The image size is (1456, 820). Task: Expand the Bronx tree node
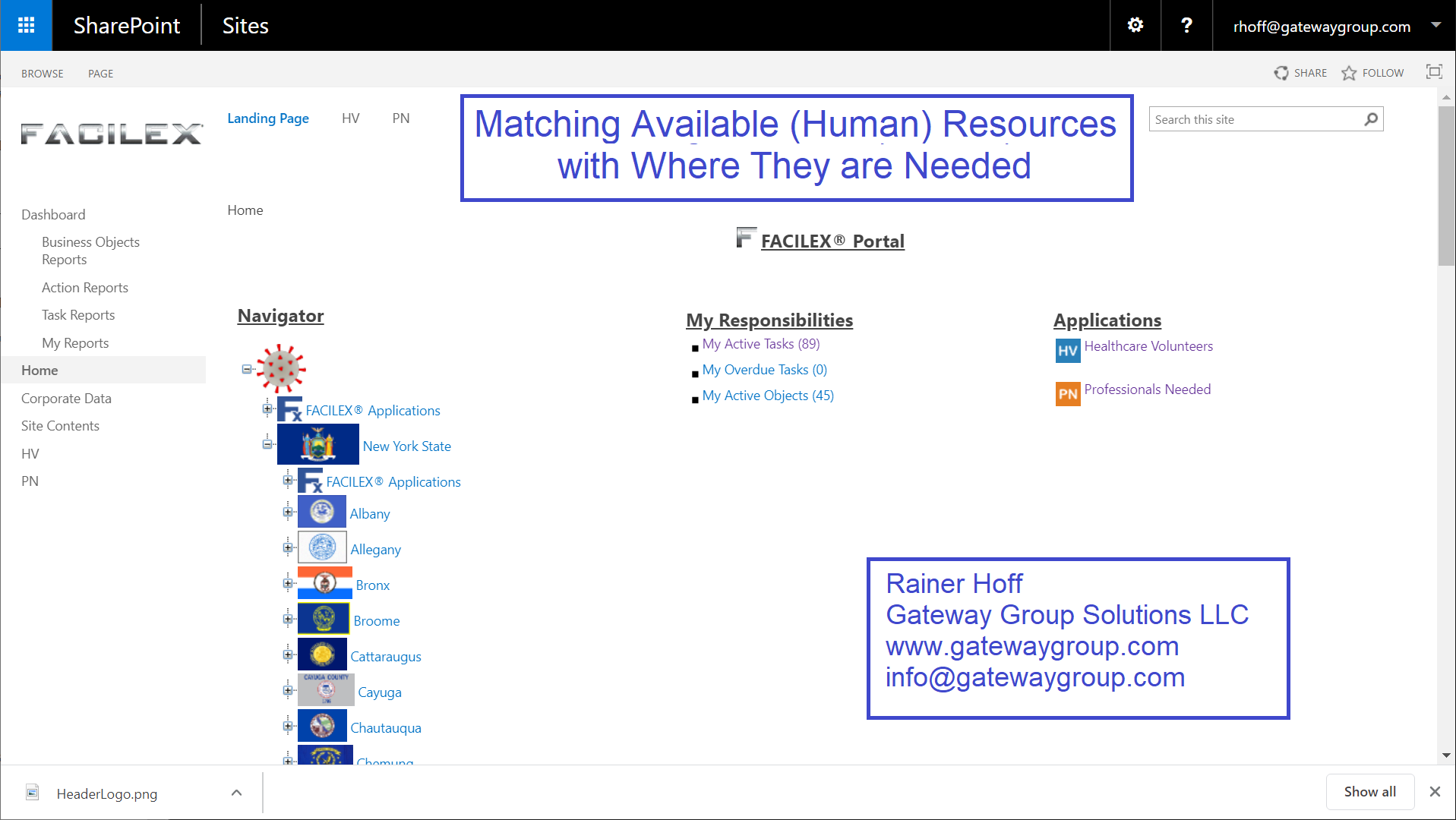point(287,583)
